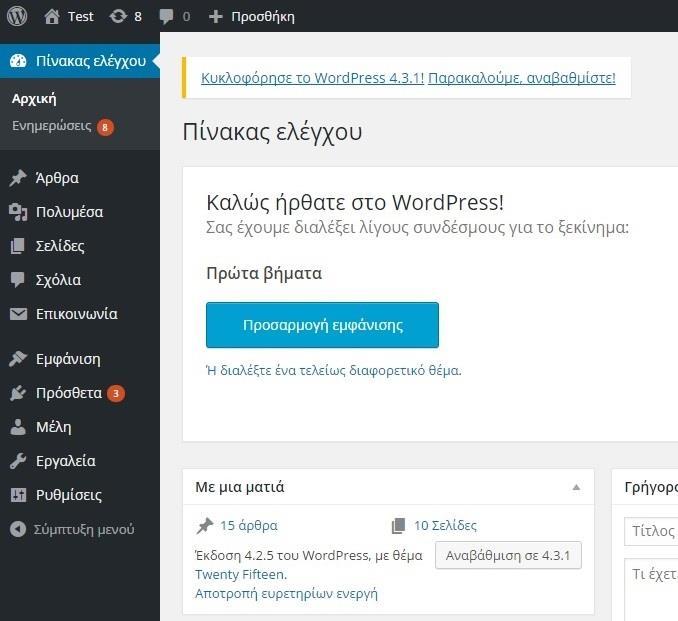The height and width of the screenshot is (621, 678).
Task: Click the media icon next to Πολυμέσα
Action: pos(18,212)
